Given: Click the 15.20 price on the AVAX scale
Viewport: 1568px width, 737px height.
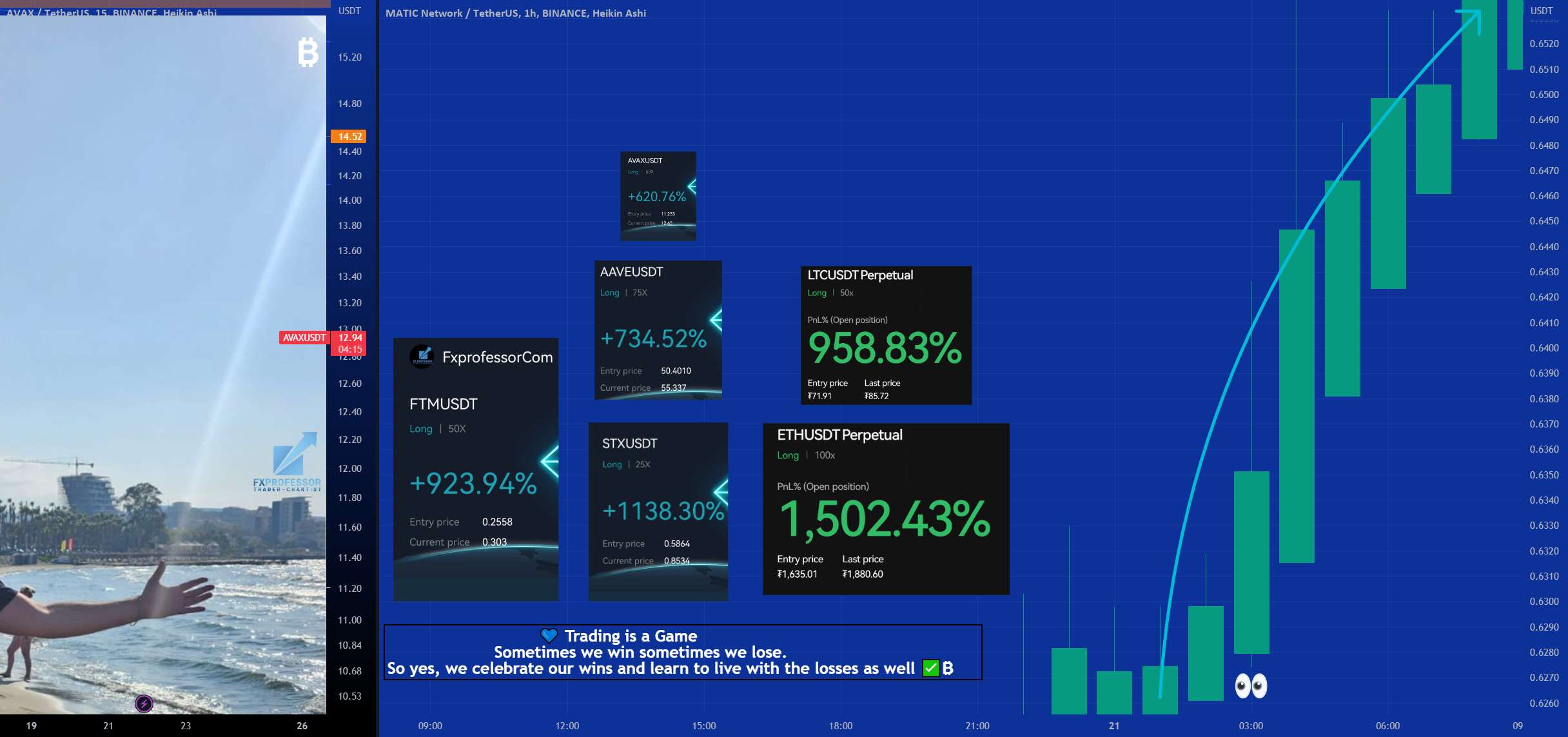Looking at the screenshot, I should [349, 57].
